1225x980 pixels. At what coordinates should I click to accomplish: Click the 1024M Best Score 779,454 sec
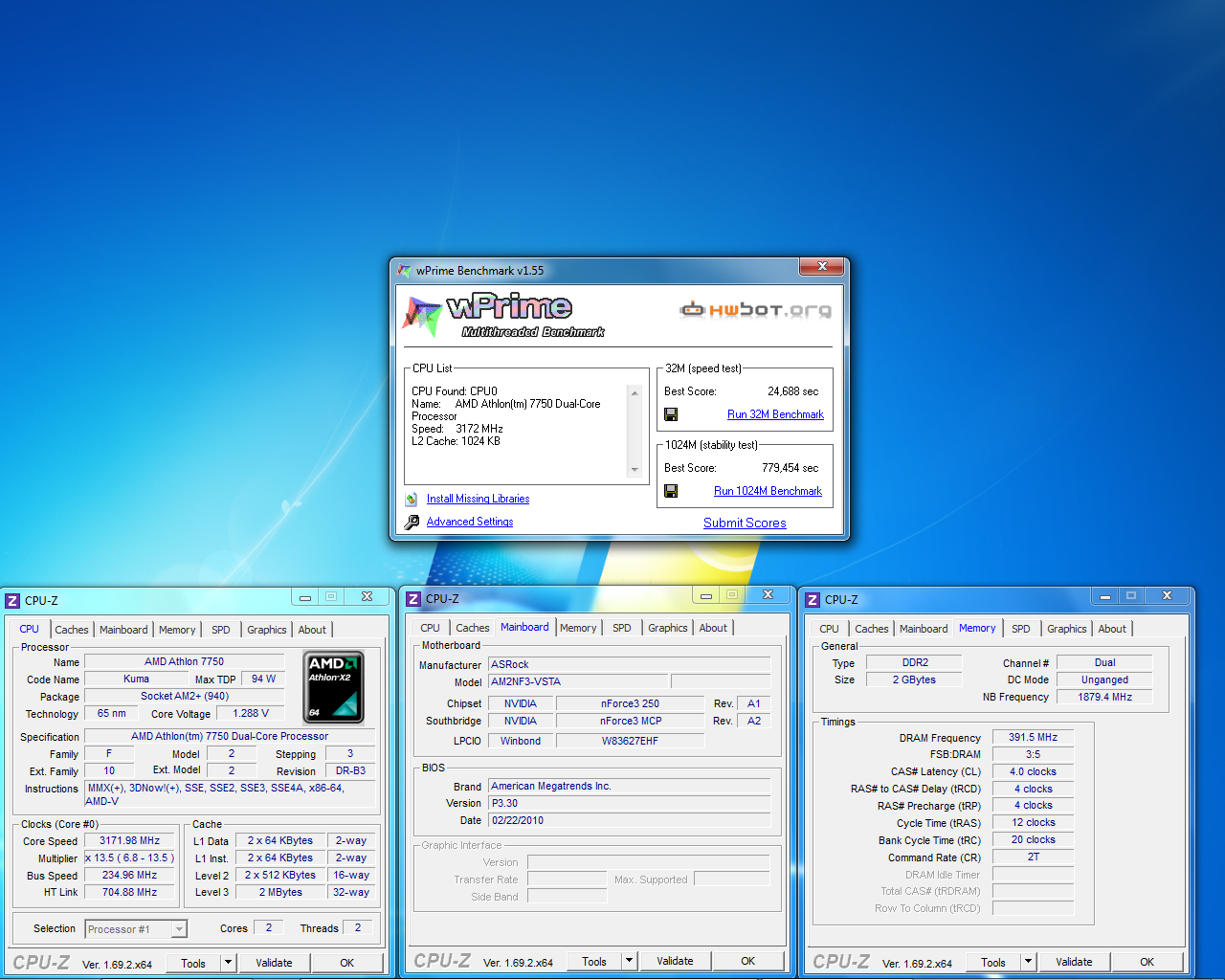point(790,468)
